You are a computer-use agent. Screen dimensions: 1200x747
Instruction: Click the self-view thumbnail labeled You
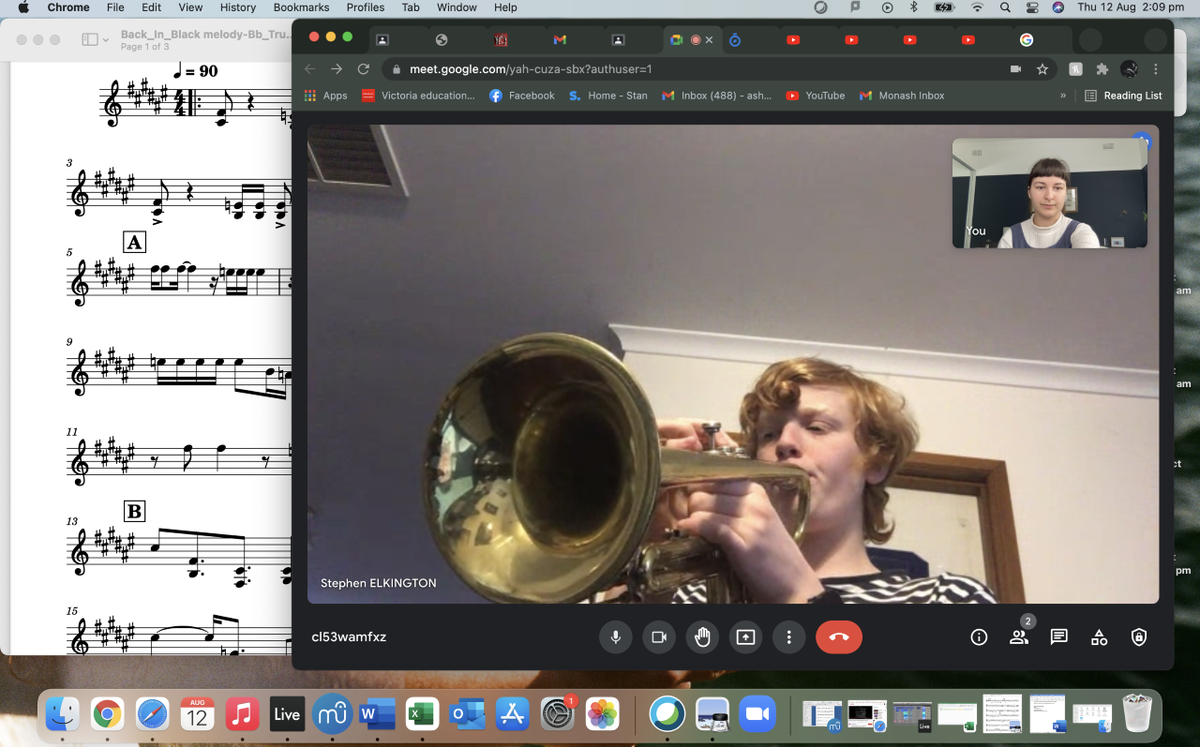coord(1049,193)
